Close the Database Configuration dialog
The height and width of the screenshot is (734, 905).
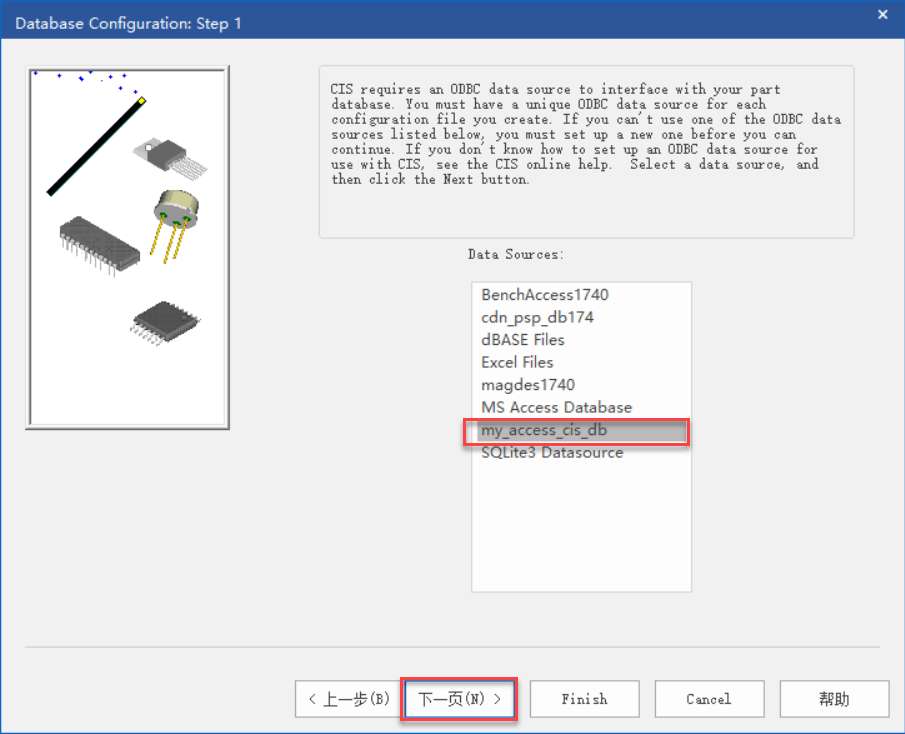(882, 14)
